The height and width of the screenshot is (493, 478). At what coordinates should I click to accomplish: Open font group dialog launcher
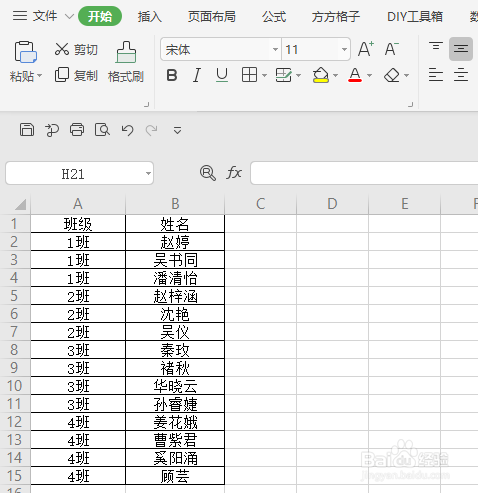pos(411,105)
